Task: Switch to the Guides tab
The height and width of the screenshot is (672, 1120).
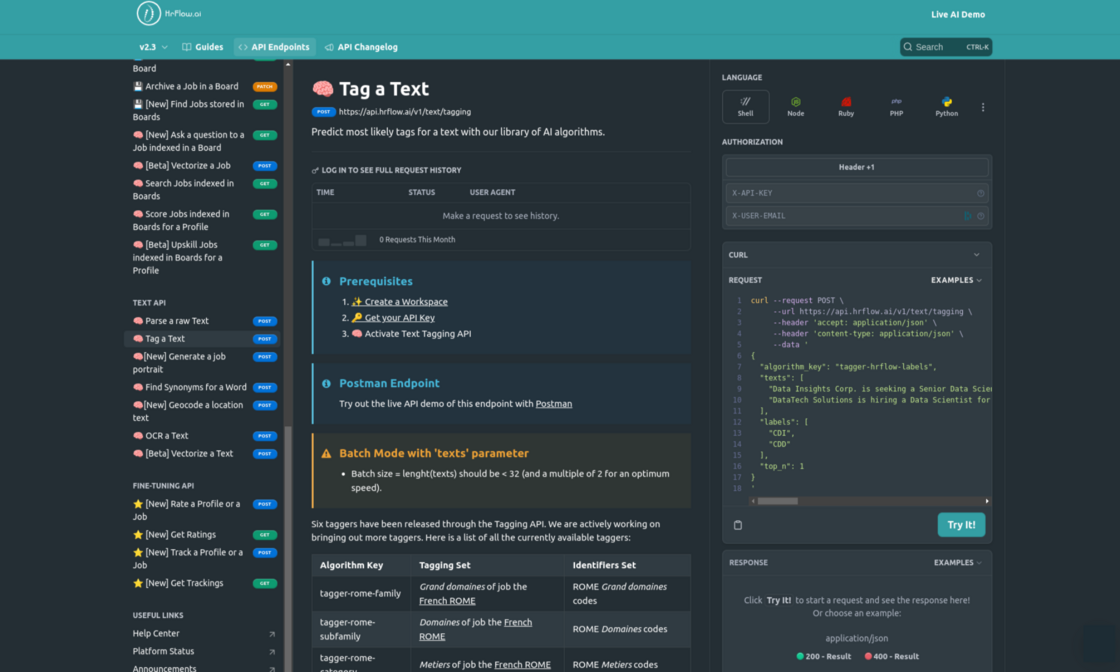Action: pos(202,46)
